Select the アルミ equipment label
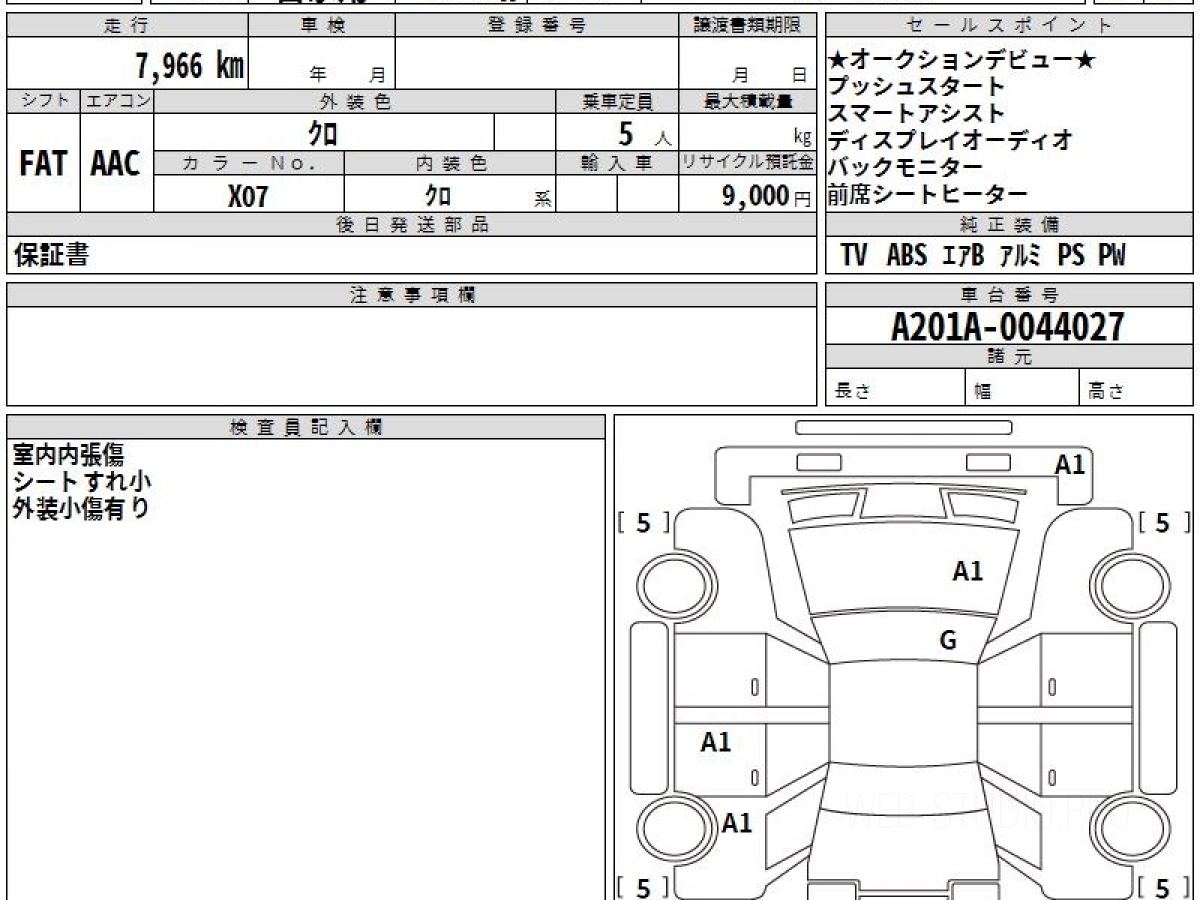The image size is (1200, 900). [x=1022, y=256]
